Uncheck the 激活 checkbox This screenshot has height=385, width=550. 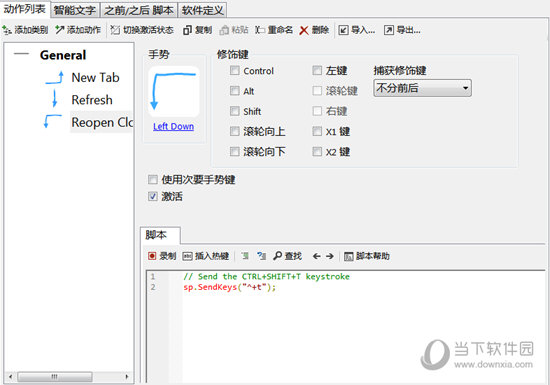coord(153,196)
